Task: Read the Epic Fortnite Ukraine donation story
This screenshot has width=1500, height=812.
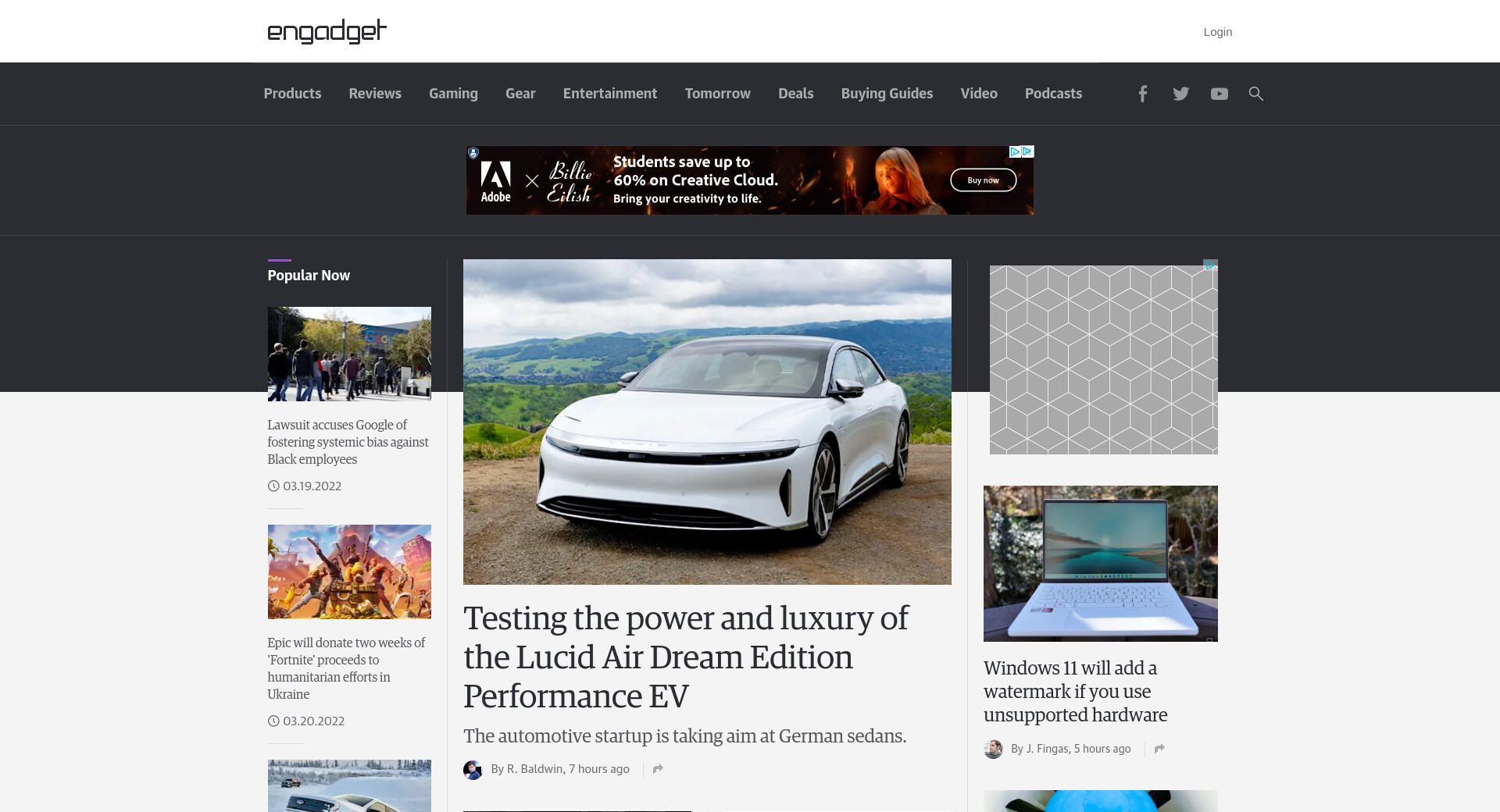Action: pos(346,668)
